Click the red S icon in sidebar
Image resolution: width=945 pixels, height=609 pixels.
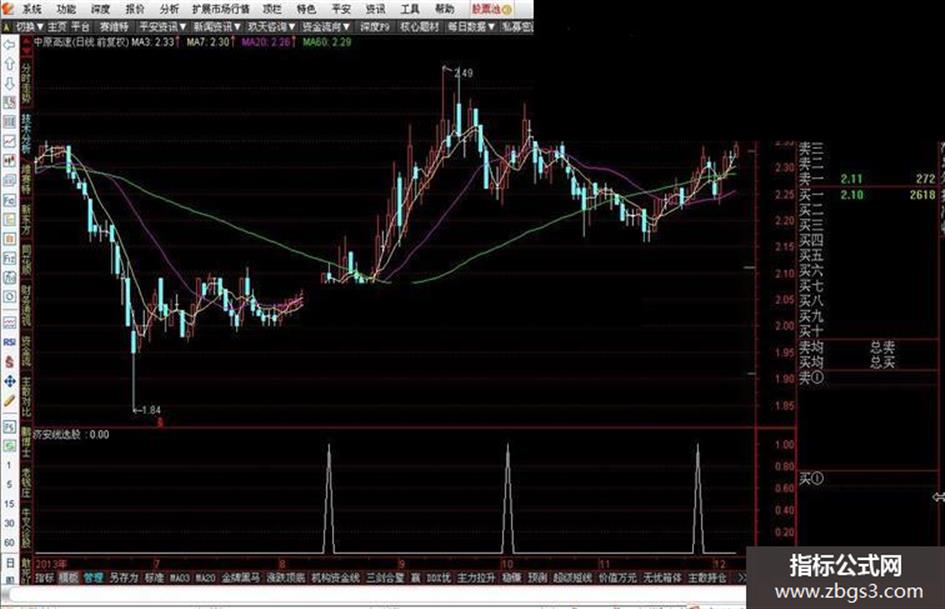(9, 362)
